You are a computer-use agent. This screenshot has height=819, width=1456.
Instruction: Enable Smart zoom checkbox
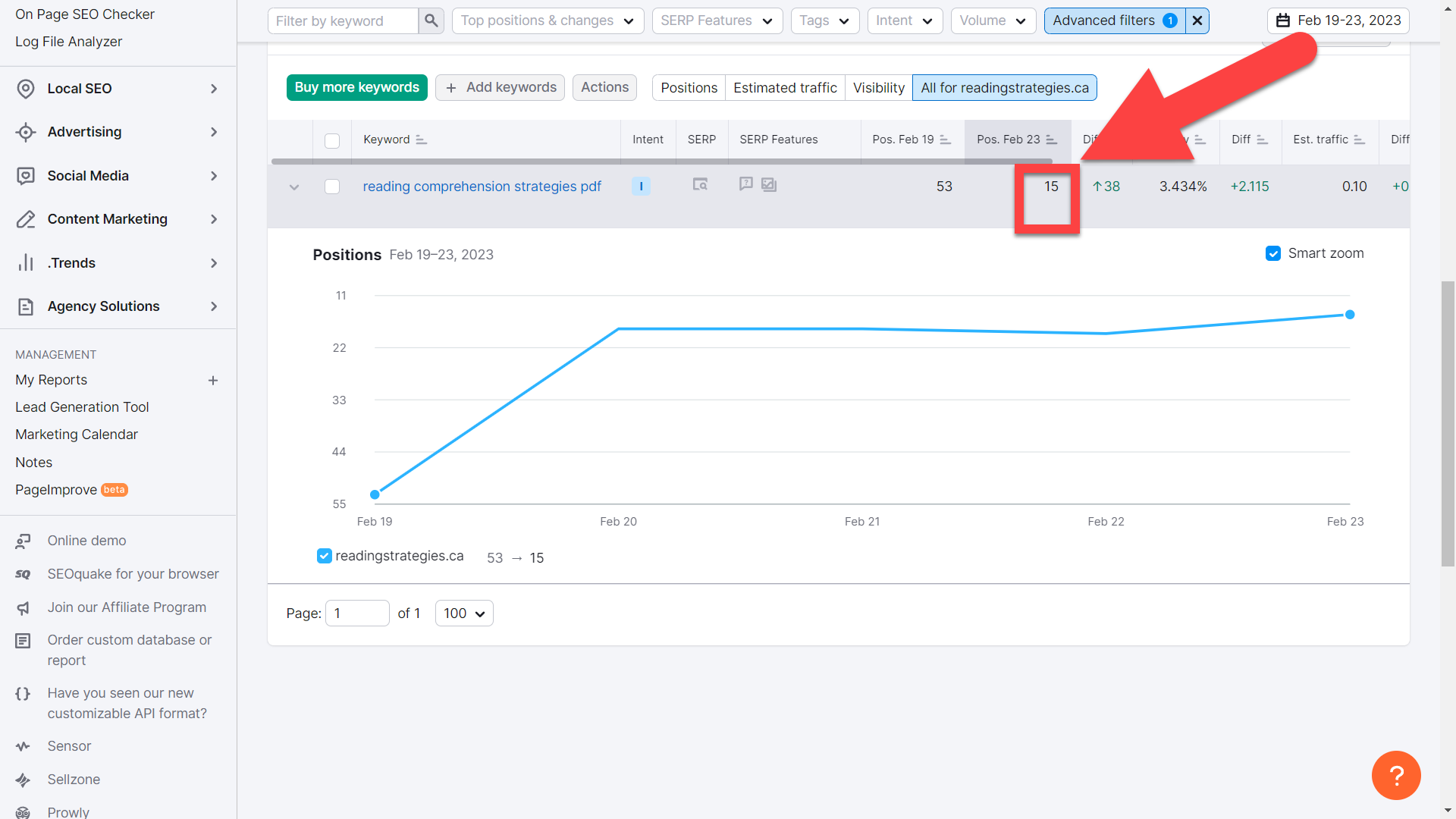pyautogui.click(x=1273, y=253)
